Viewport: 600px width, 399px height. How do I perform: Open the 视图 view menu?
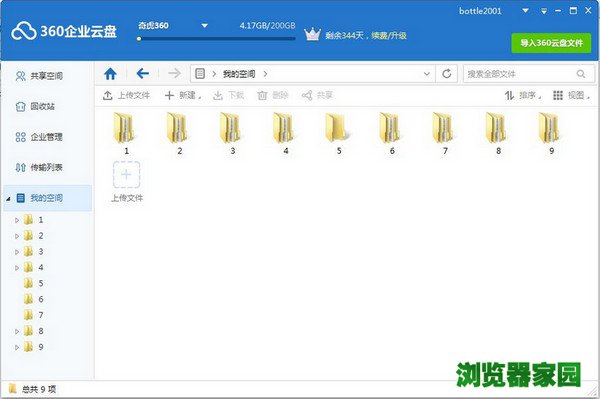(x=571, y=95)
